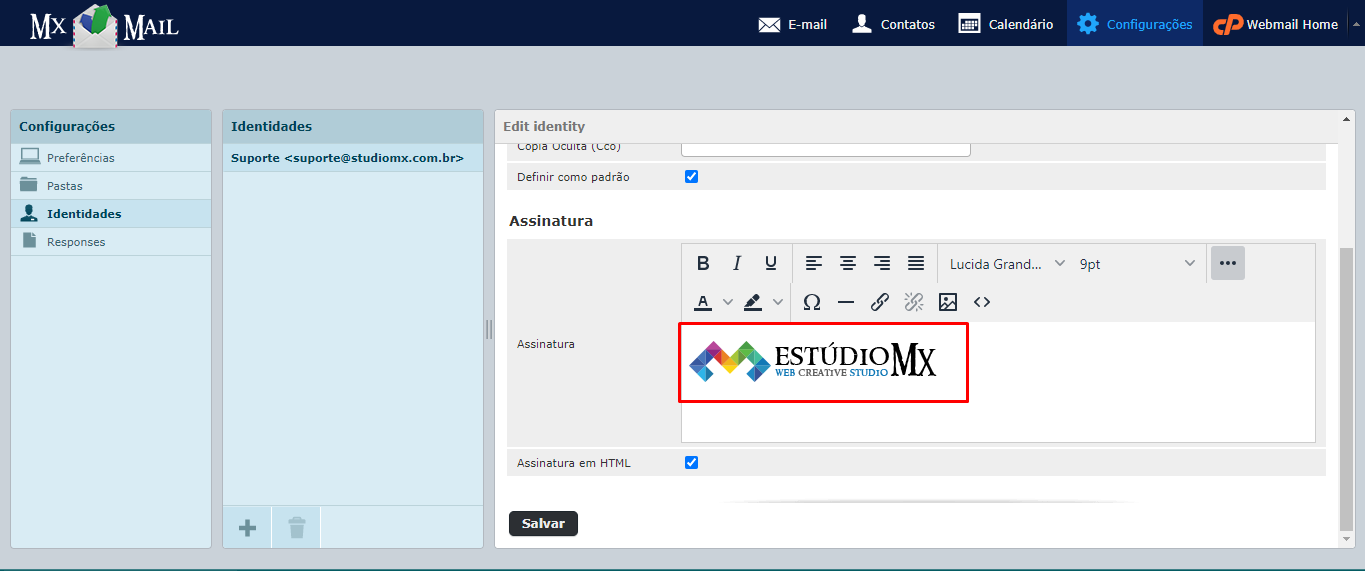Viewport: 1365px width, 571px height.
Task: Apply the text color swatch button
Action: [x=703, y=302]
